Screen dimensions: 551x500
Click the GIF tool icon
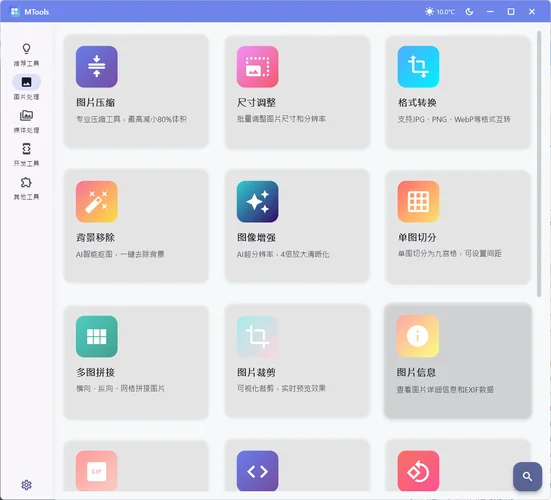pyautogui.click(x=97, y=471)
